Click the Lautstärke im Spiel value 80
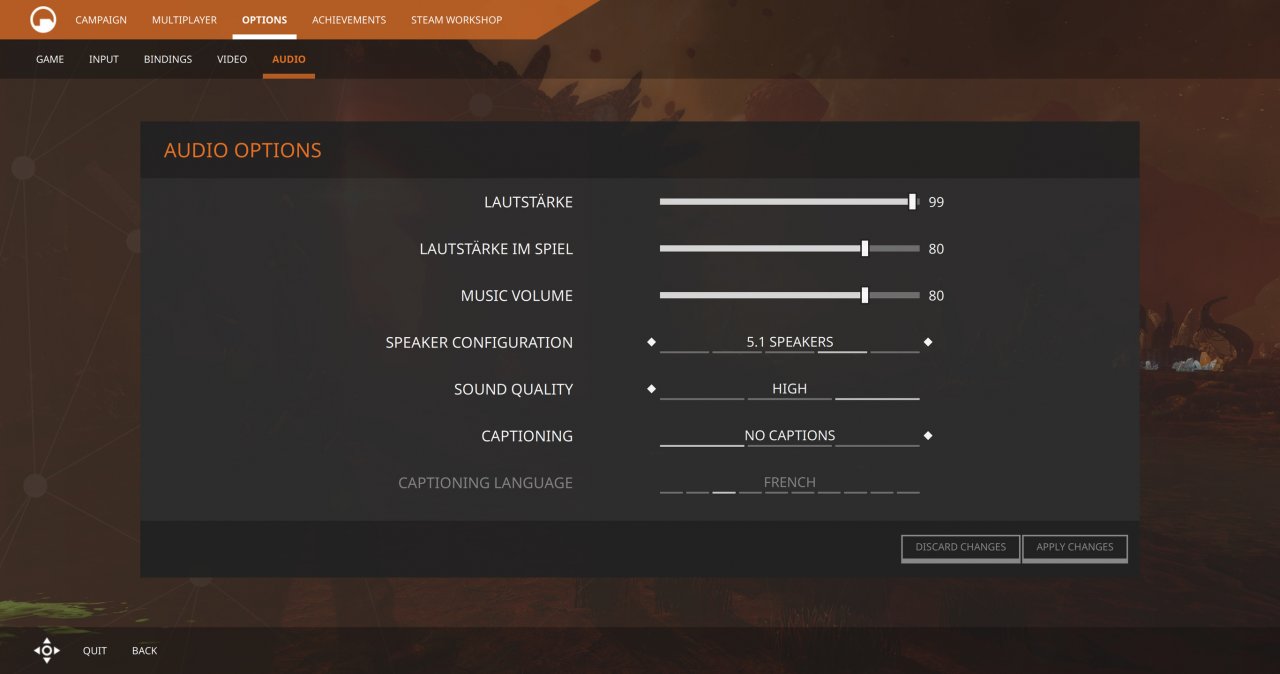Image resolution: width=1280 pixels, height=674 pixels. pyautogui.click(x=936, y=249)
